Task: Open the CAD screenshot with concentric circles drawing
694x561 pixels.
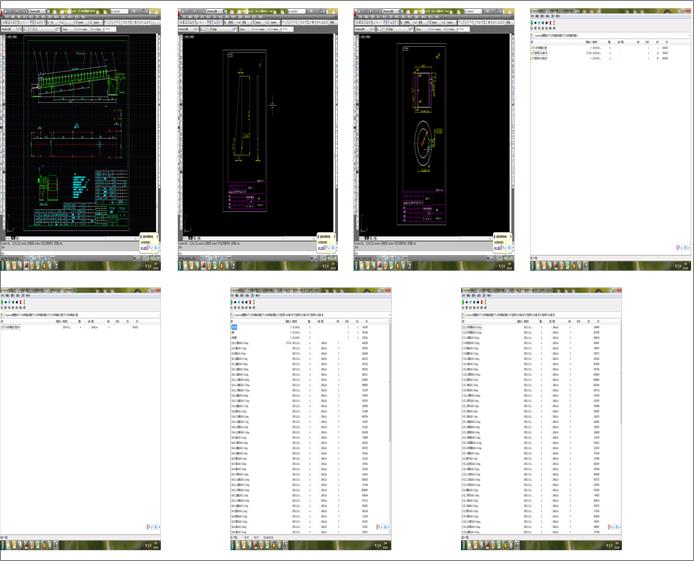Action: pyautogui.click(x=434, y=139)
